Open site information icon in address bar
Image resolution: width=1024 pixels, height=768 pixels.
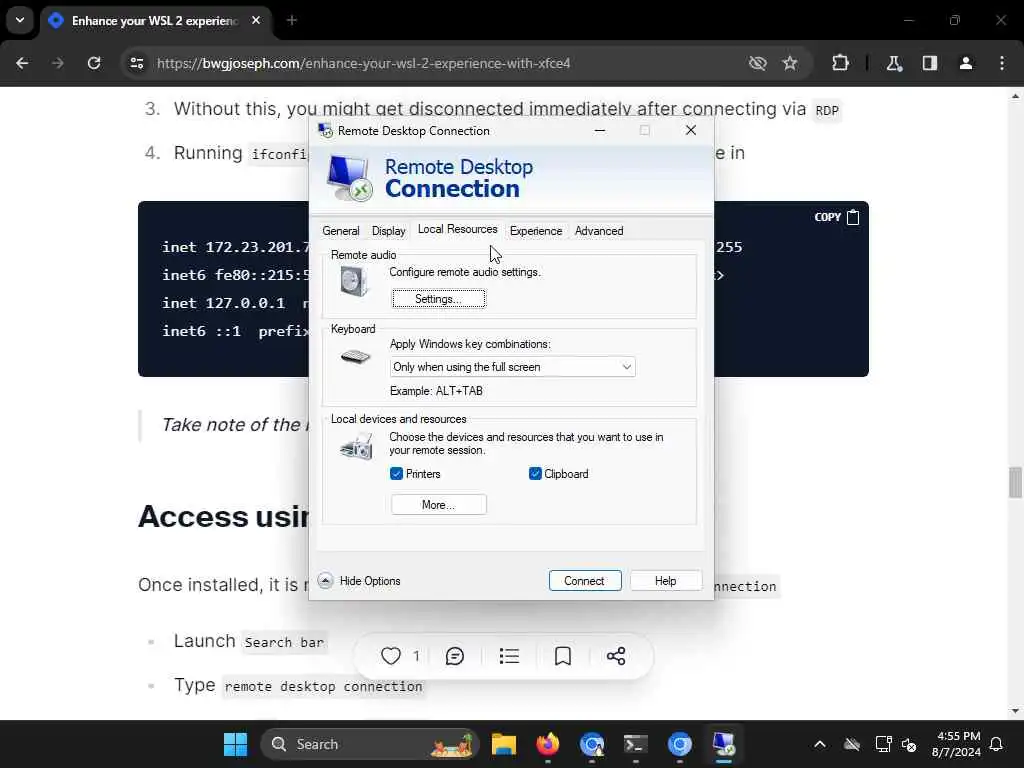point(137,63)
